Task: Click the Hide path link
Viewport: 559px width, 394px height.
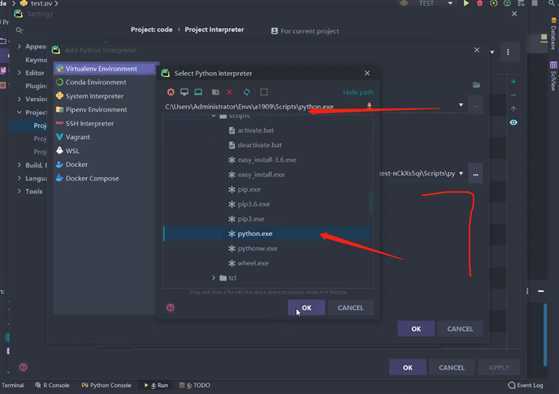Action: pyautogui.click(x=358, y=92)
